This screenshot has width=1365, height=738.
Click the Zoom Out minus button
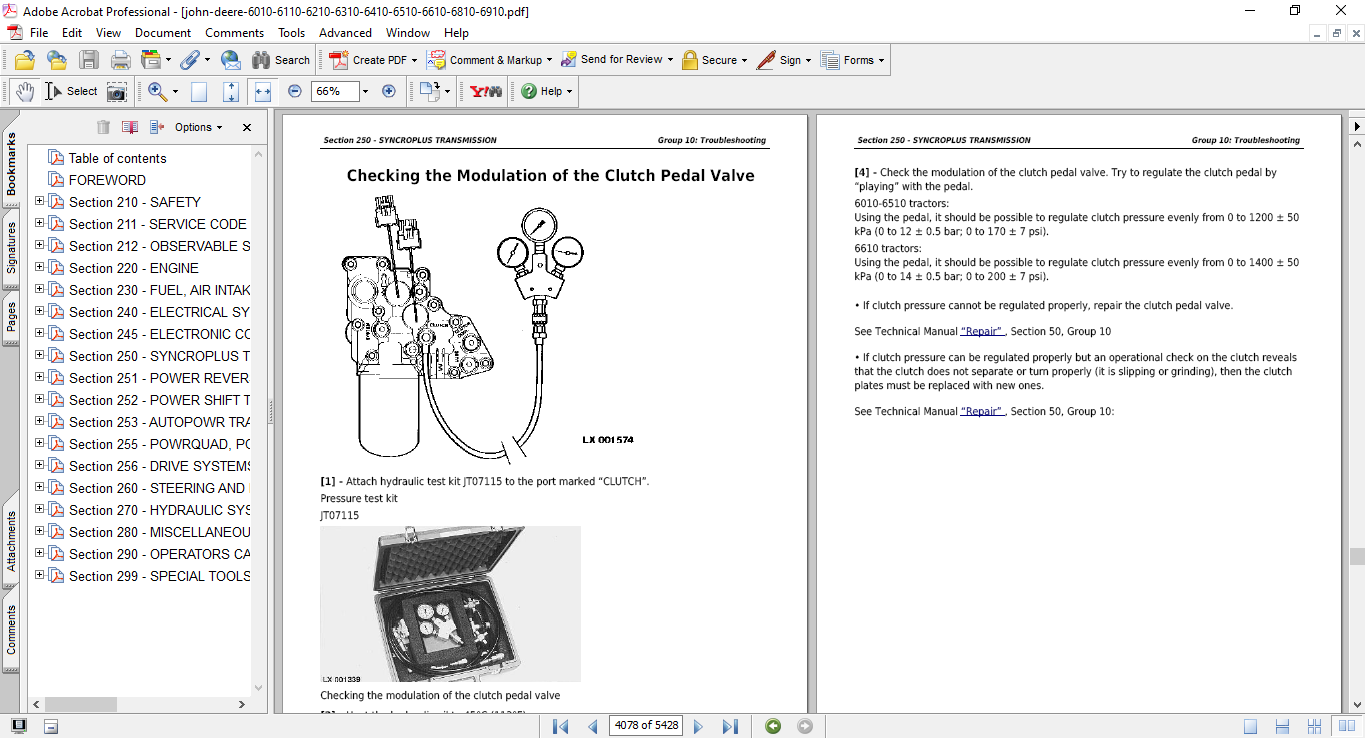295,91
